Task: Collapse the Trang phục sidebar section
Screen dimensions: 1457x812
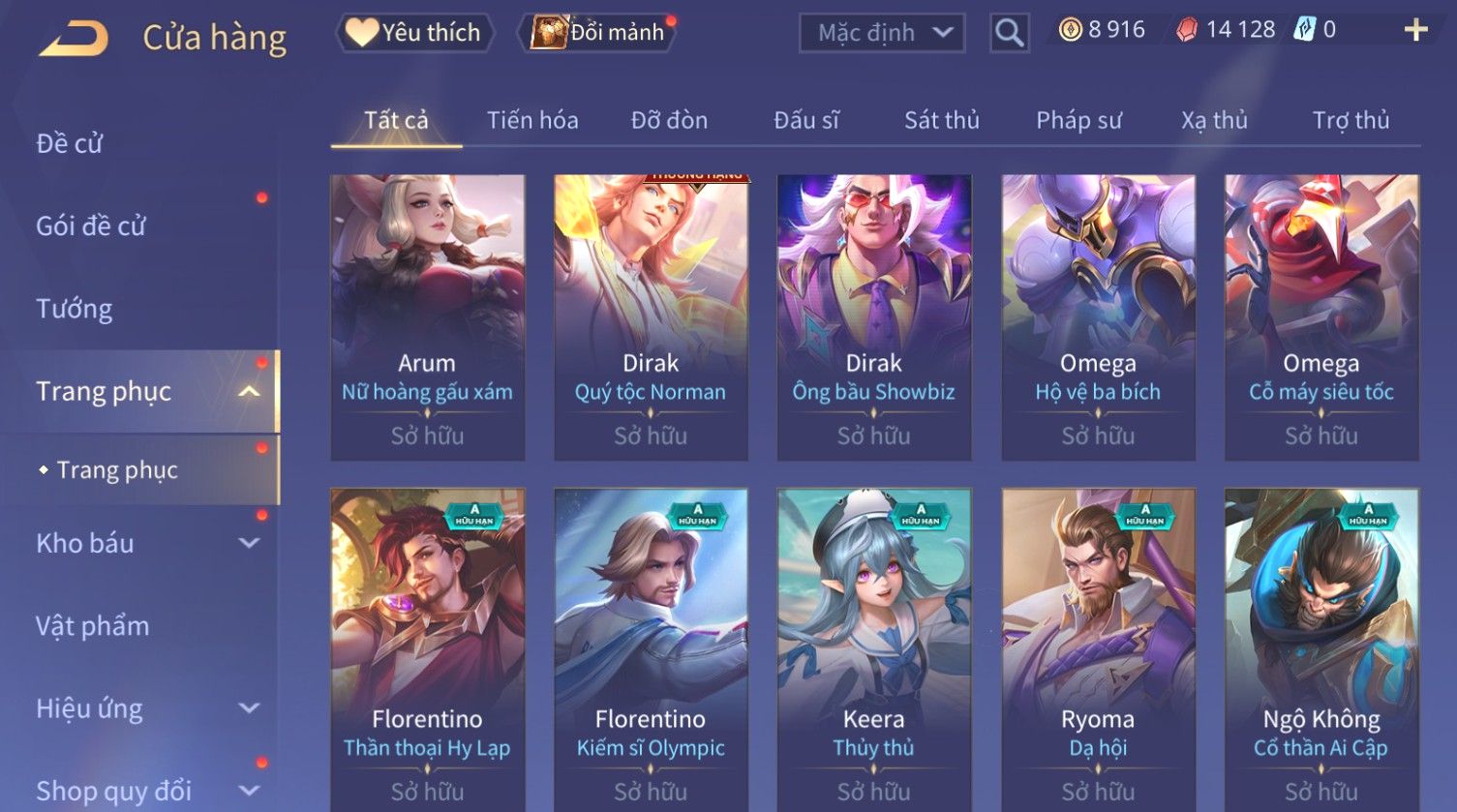Action: (249, 392)
